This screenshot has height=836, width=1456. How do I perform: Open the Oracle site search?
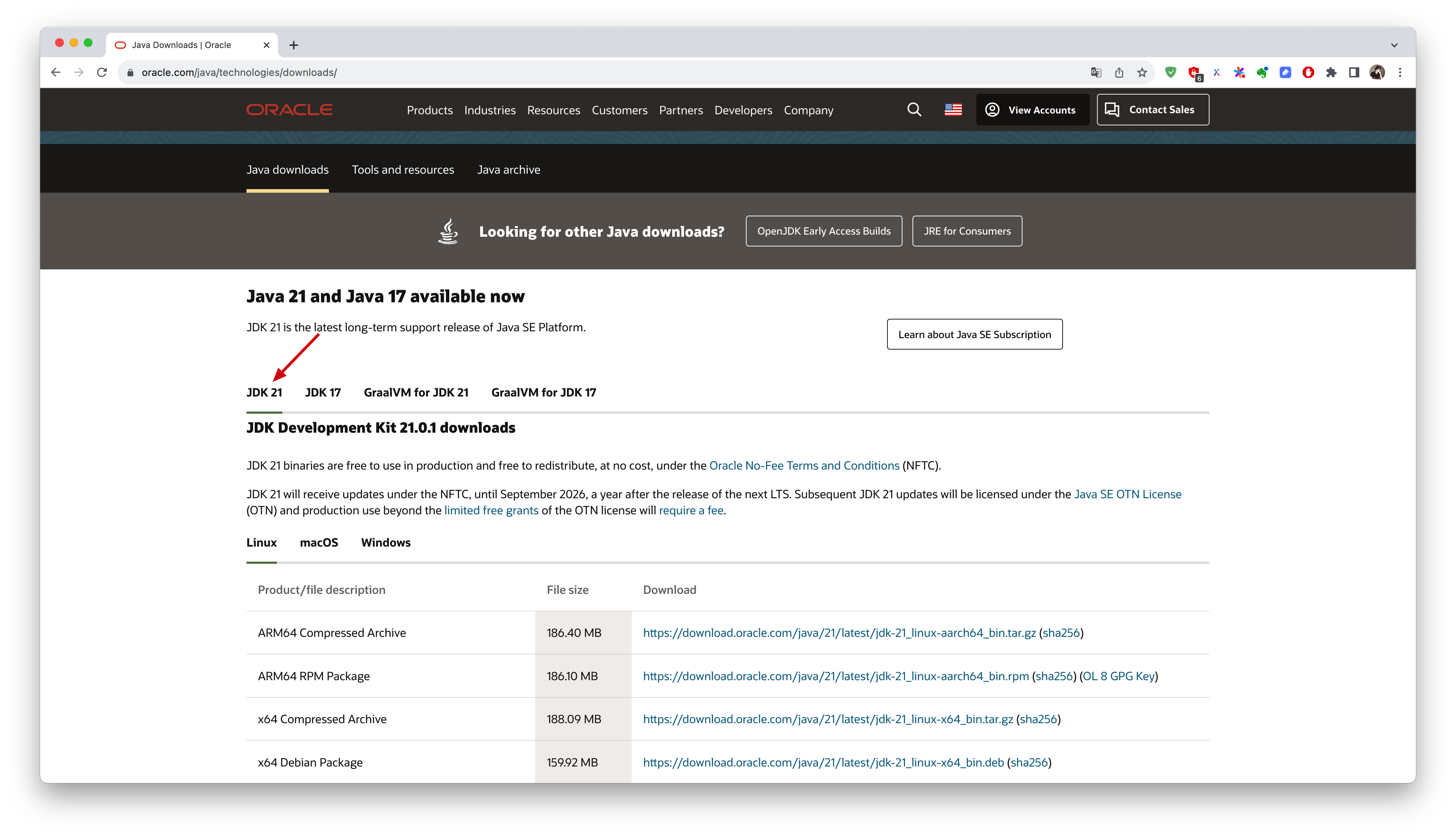(914, 110)
